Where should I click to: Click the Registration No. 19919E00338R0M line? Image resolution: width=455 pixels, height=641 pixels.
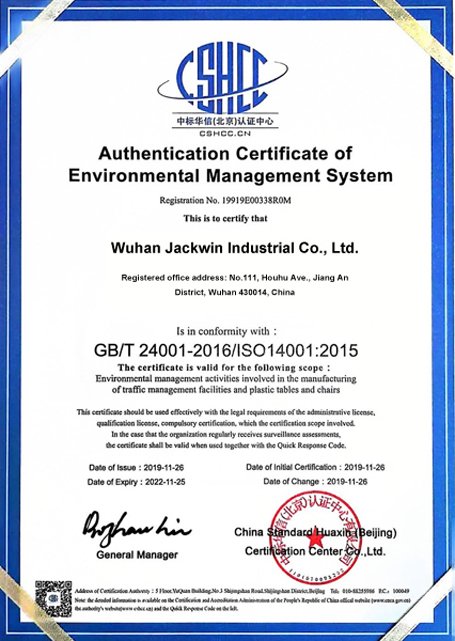point(225,200)
